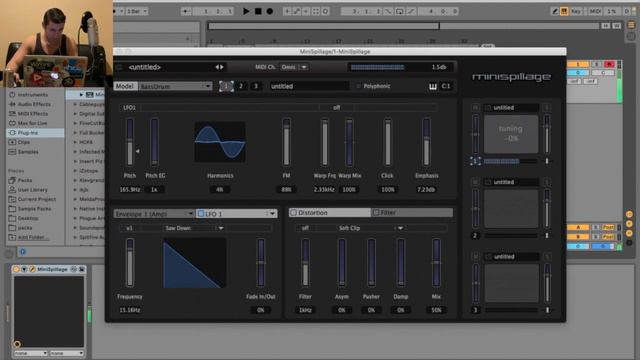Click the pad name field 'untitled'

tap(309, 86)
